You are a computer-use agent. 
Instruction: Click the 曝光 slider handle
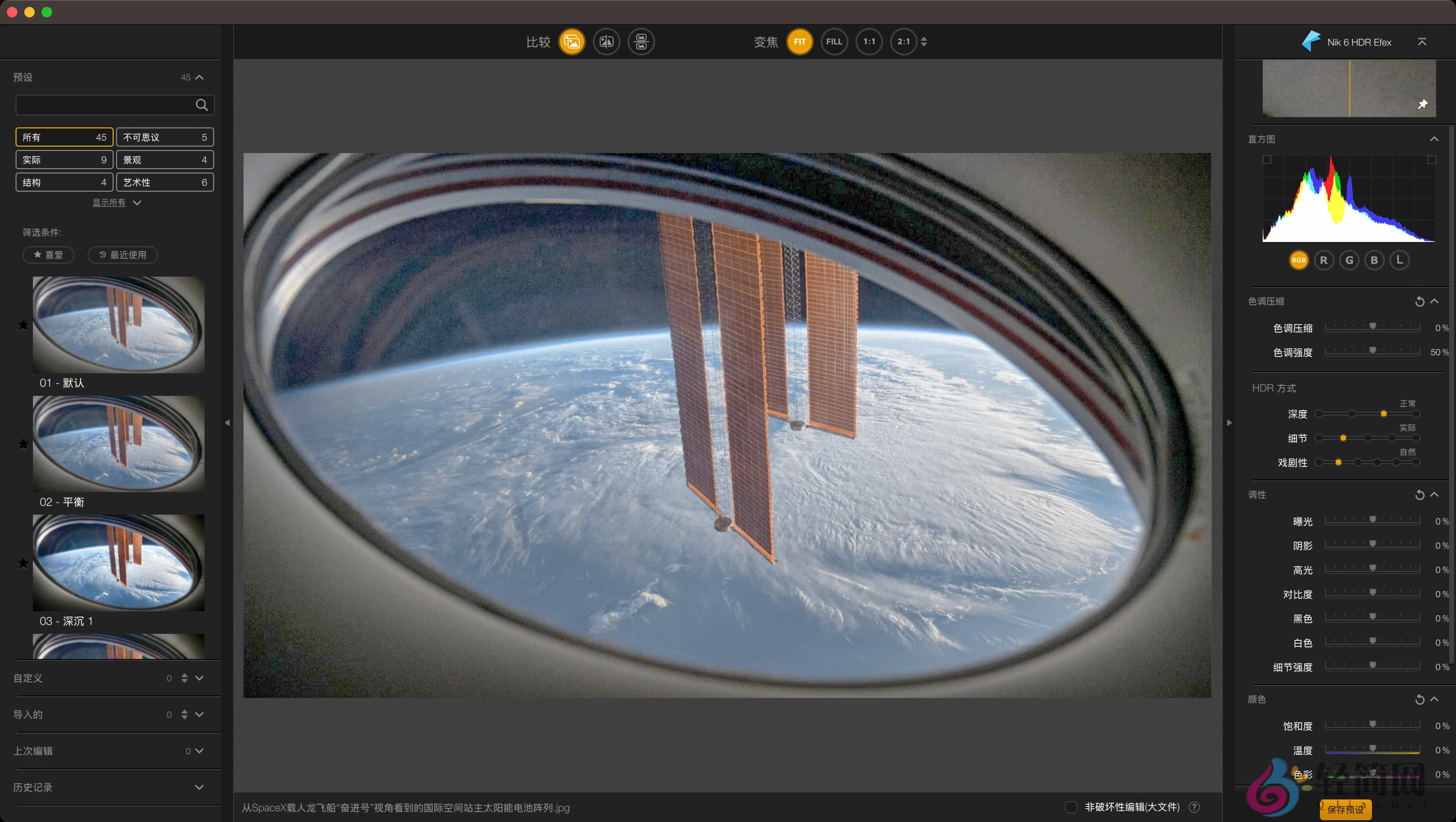coord(1372,519)
